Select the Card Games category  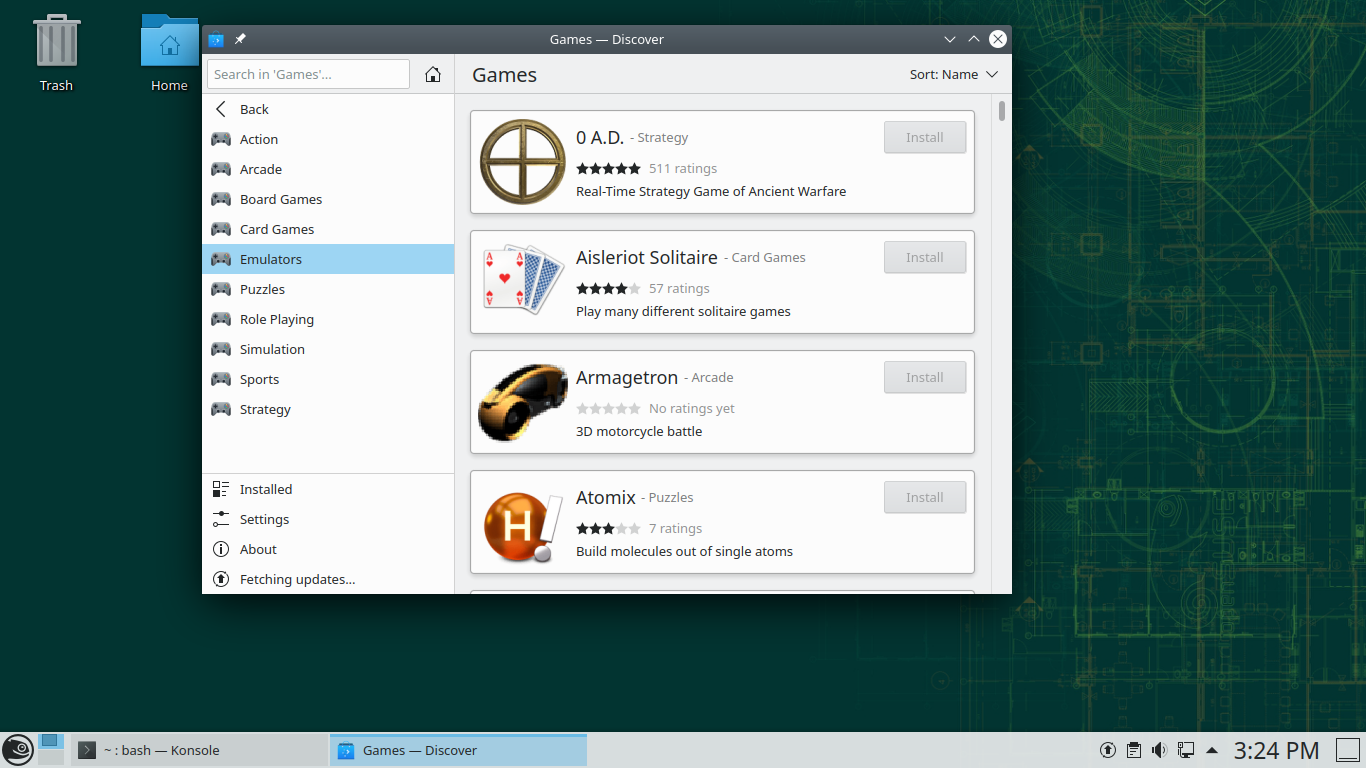click(328, 229)
